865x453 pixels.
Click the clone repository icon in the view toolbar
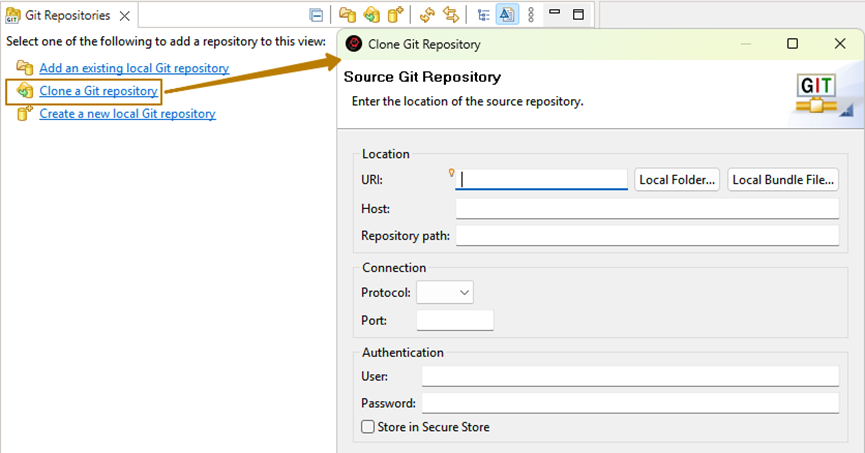click(x=371, y=15)
